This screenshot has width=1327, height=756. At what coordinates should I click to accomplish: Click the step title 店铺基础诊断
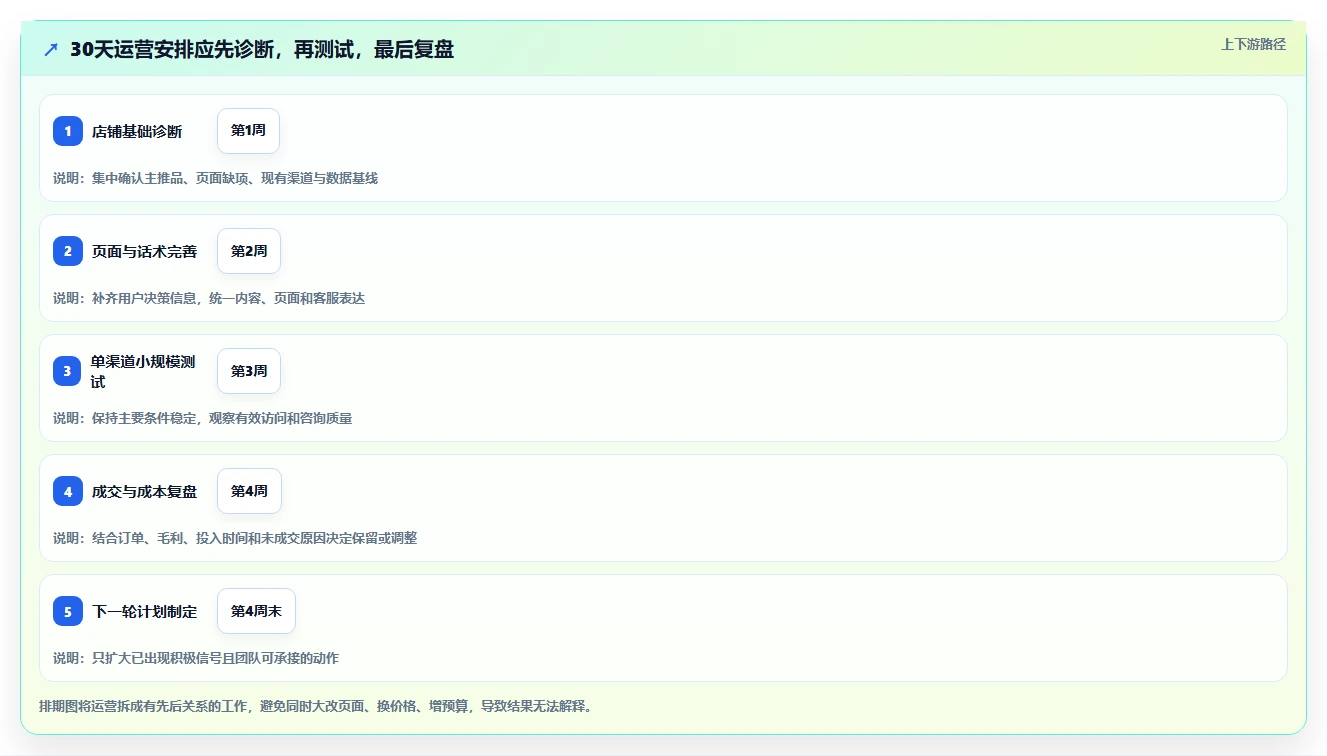tap(137, 131)
